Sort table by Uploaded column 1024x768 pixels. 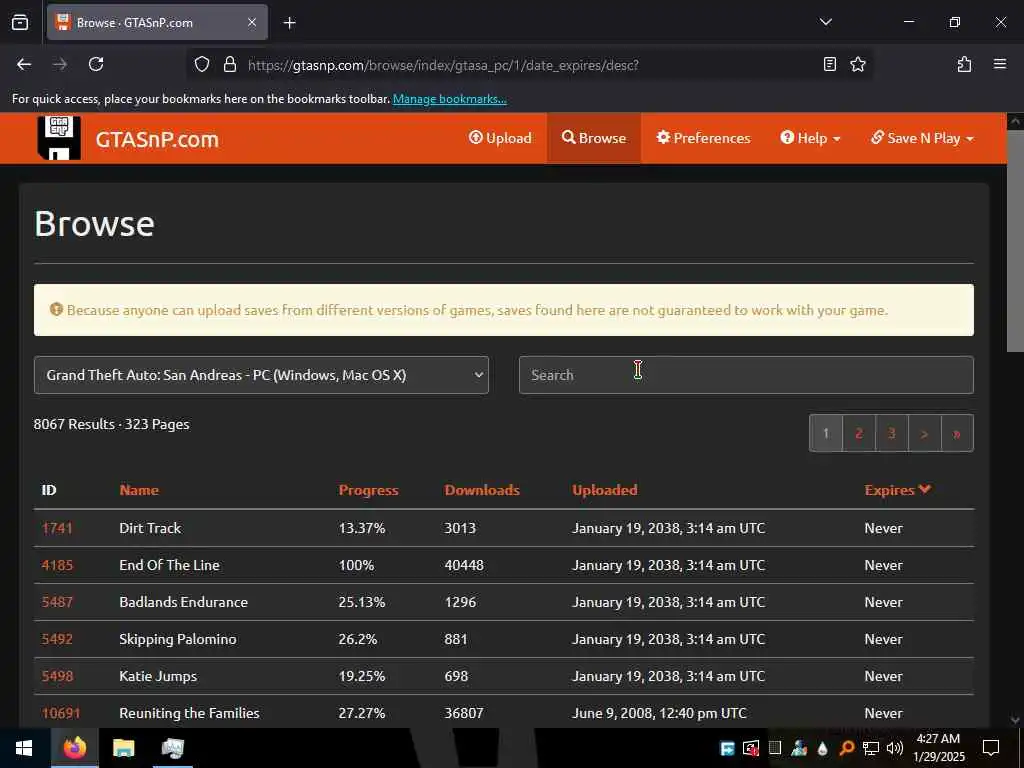tap(605, 490)
